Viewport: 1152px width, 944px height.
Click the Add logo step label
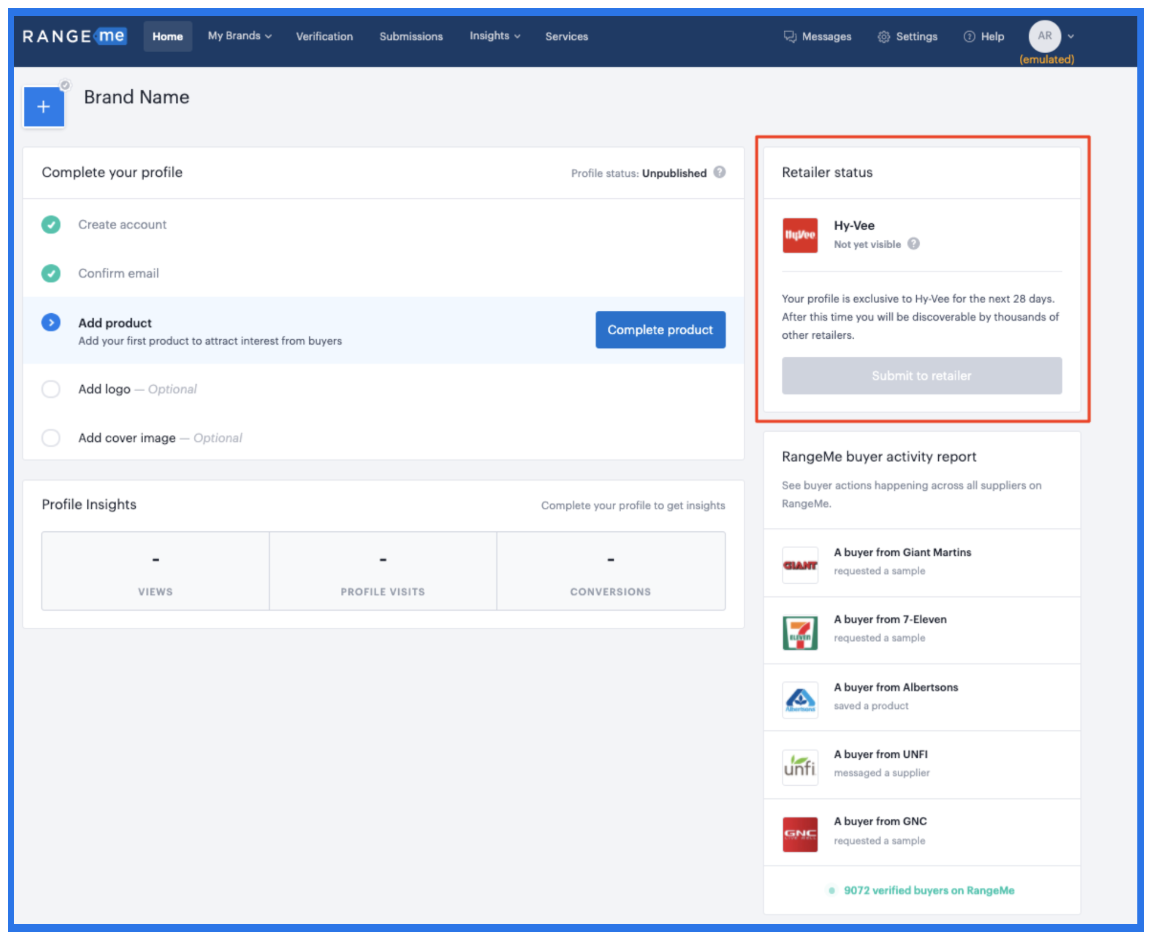104,389
